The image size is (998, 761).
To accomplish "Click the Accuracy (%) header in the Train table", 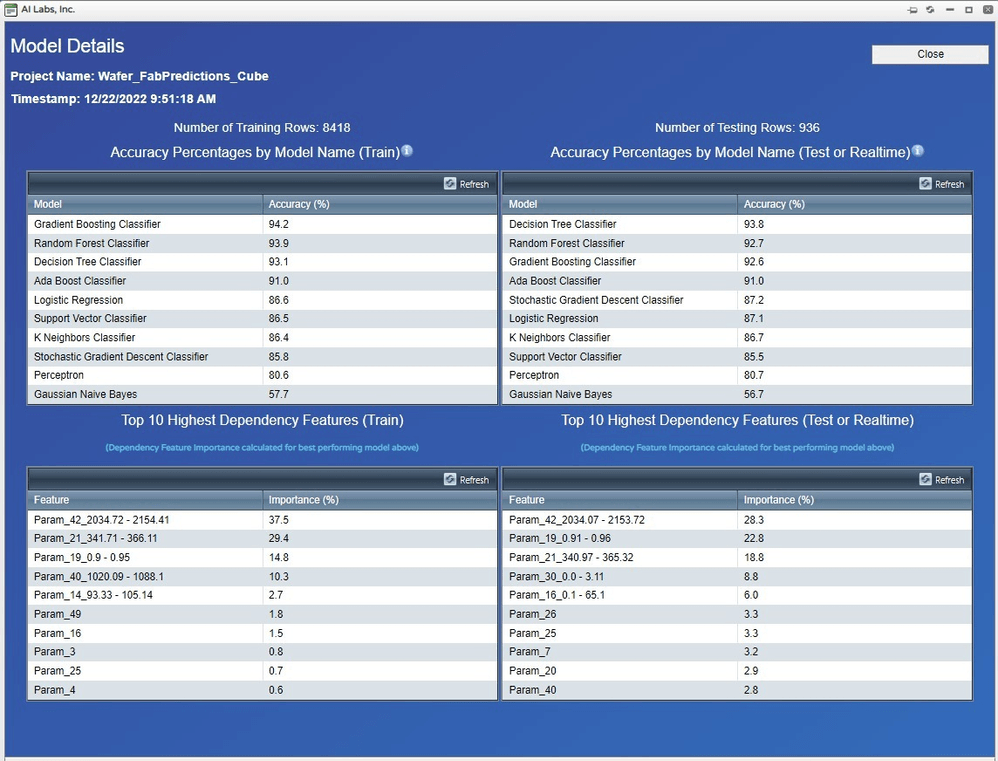I will tap(380, 204).
